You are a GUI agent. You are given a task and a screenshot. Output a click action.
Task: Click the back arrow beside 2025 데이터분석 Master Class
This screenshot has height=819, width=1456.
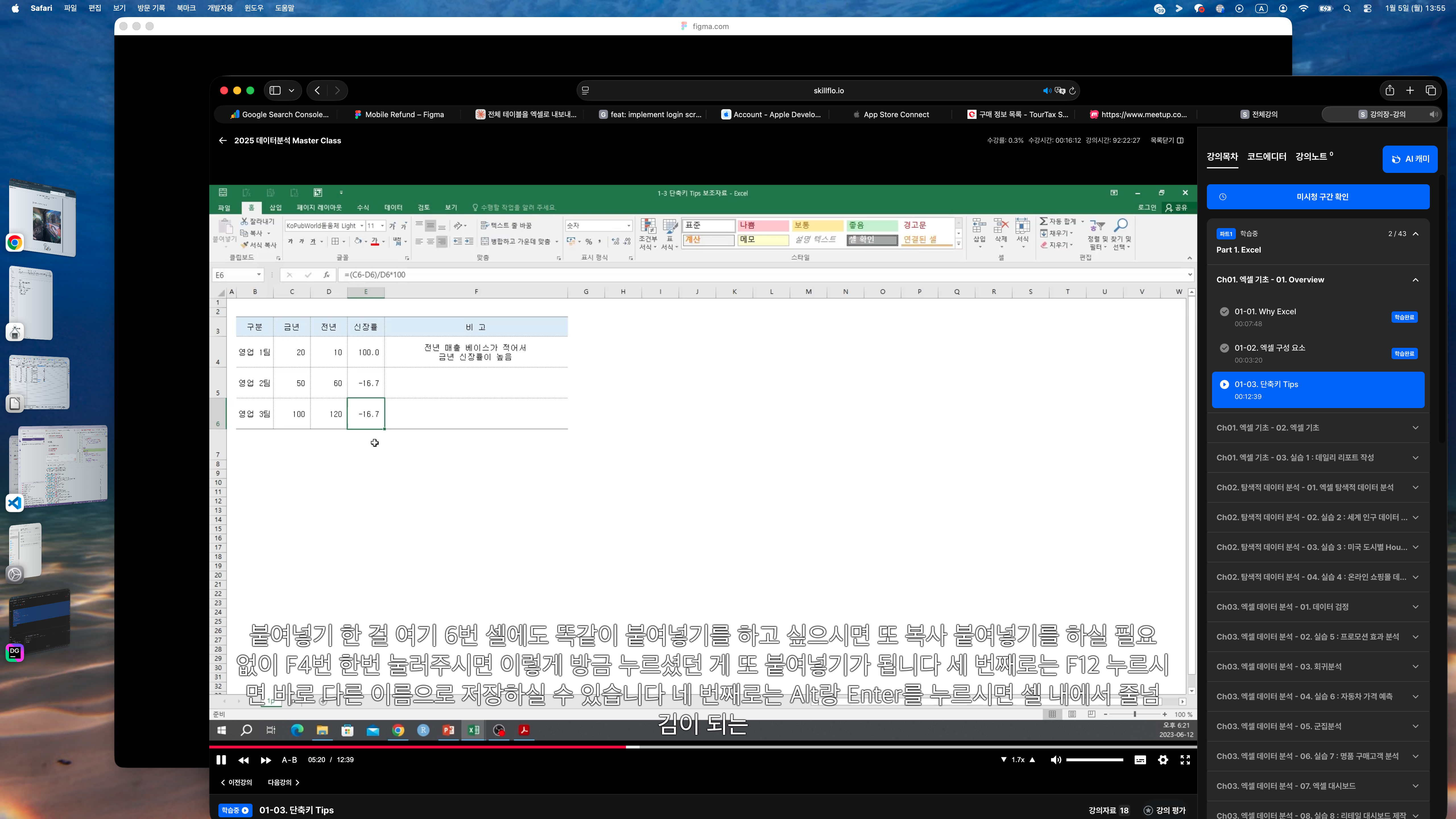(x=223, y=141)
